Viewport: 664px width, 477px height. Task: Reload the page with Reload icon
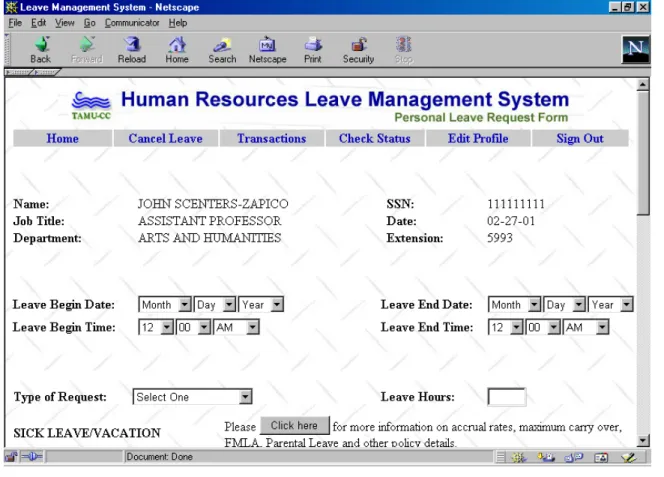pos(132,50)
